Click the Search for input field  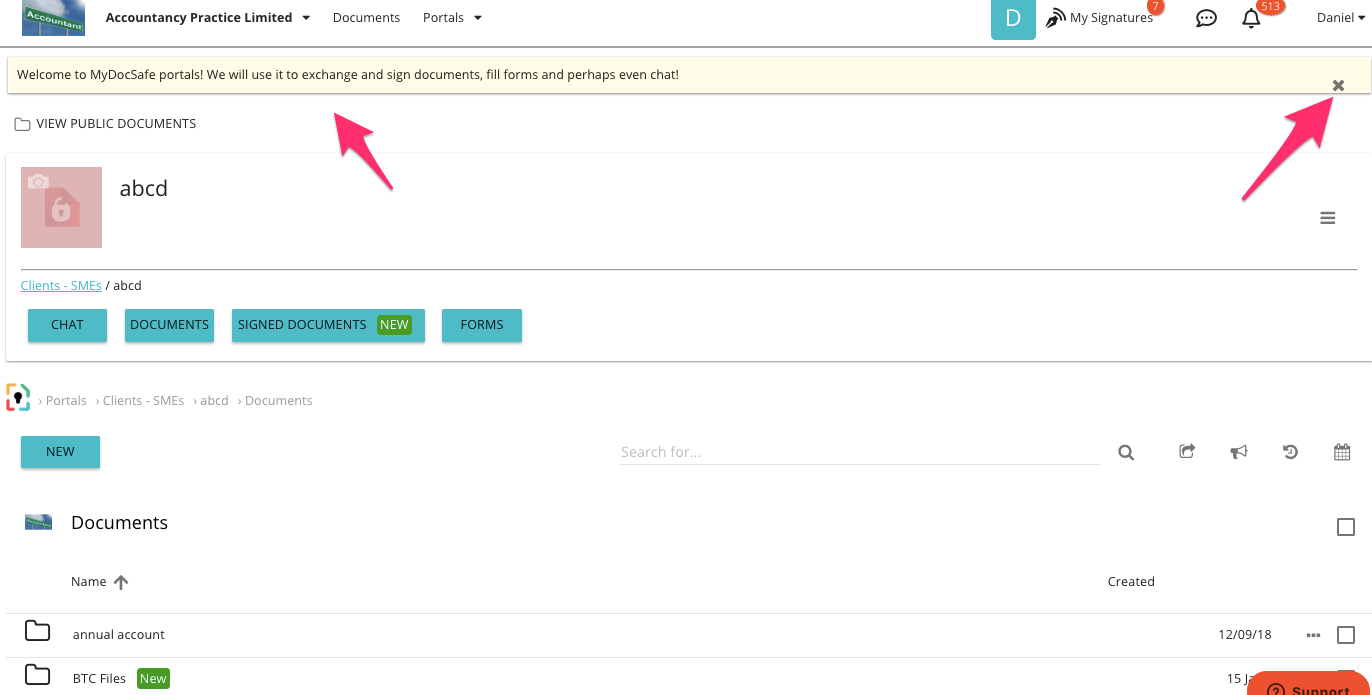pyautogui.click(x=858, y=452)
